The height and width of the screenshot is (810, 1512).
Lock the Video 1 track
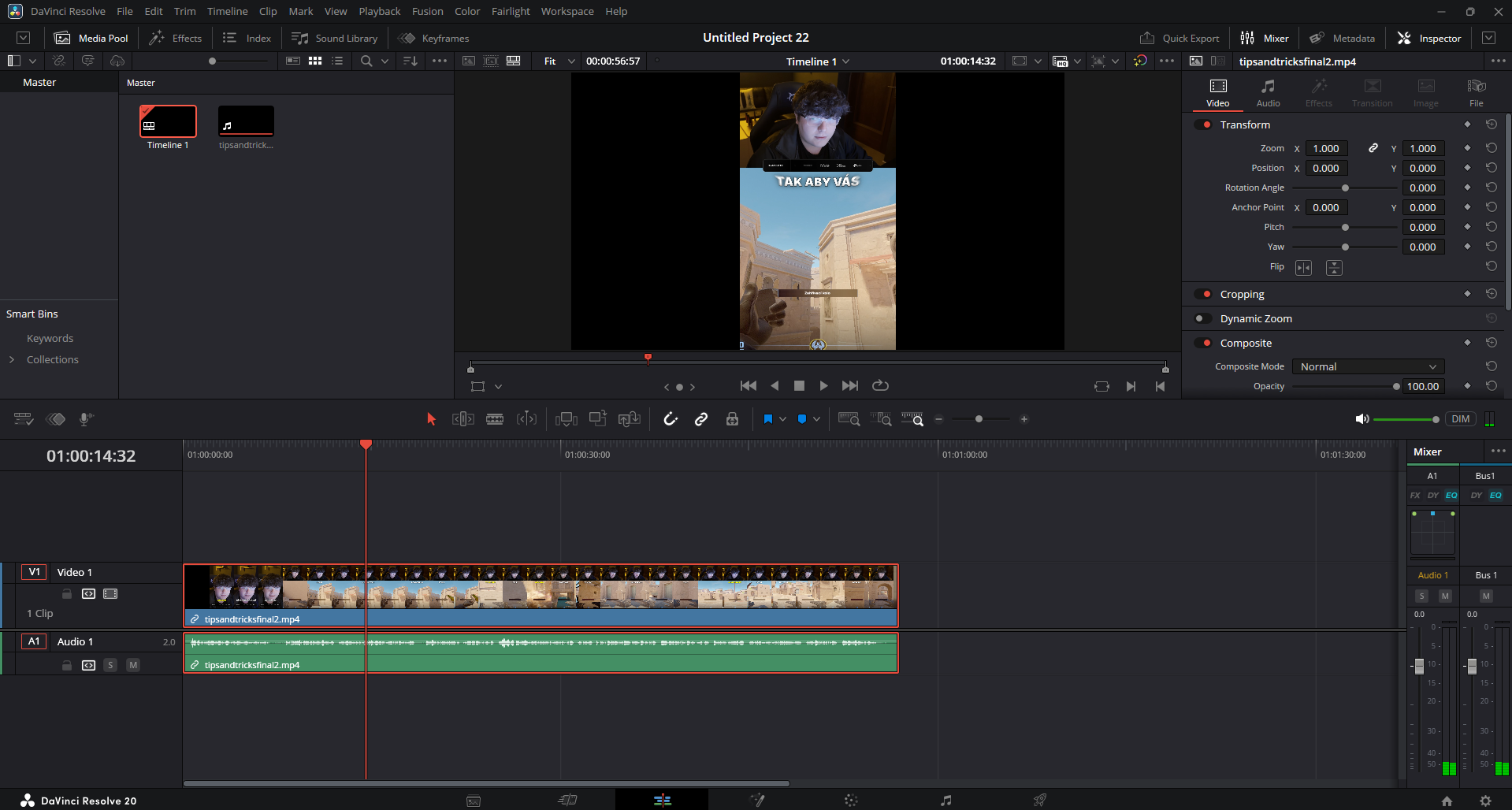pyautogui.click(x=67, y=594)
